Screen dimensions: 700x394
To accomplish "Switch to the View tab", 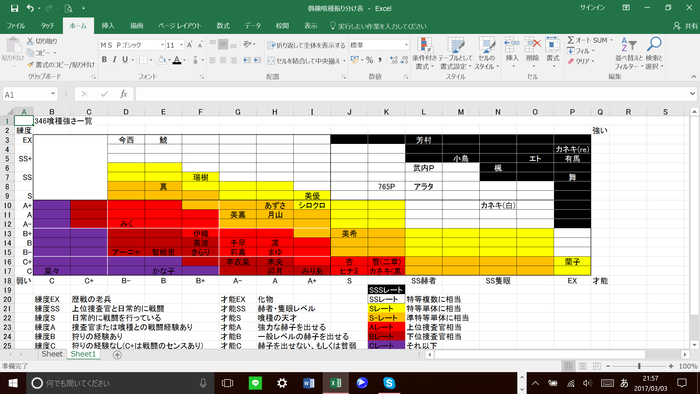I will click(311, 26).
